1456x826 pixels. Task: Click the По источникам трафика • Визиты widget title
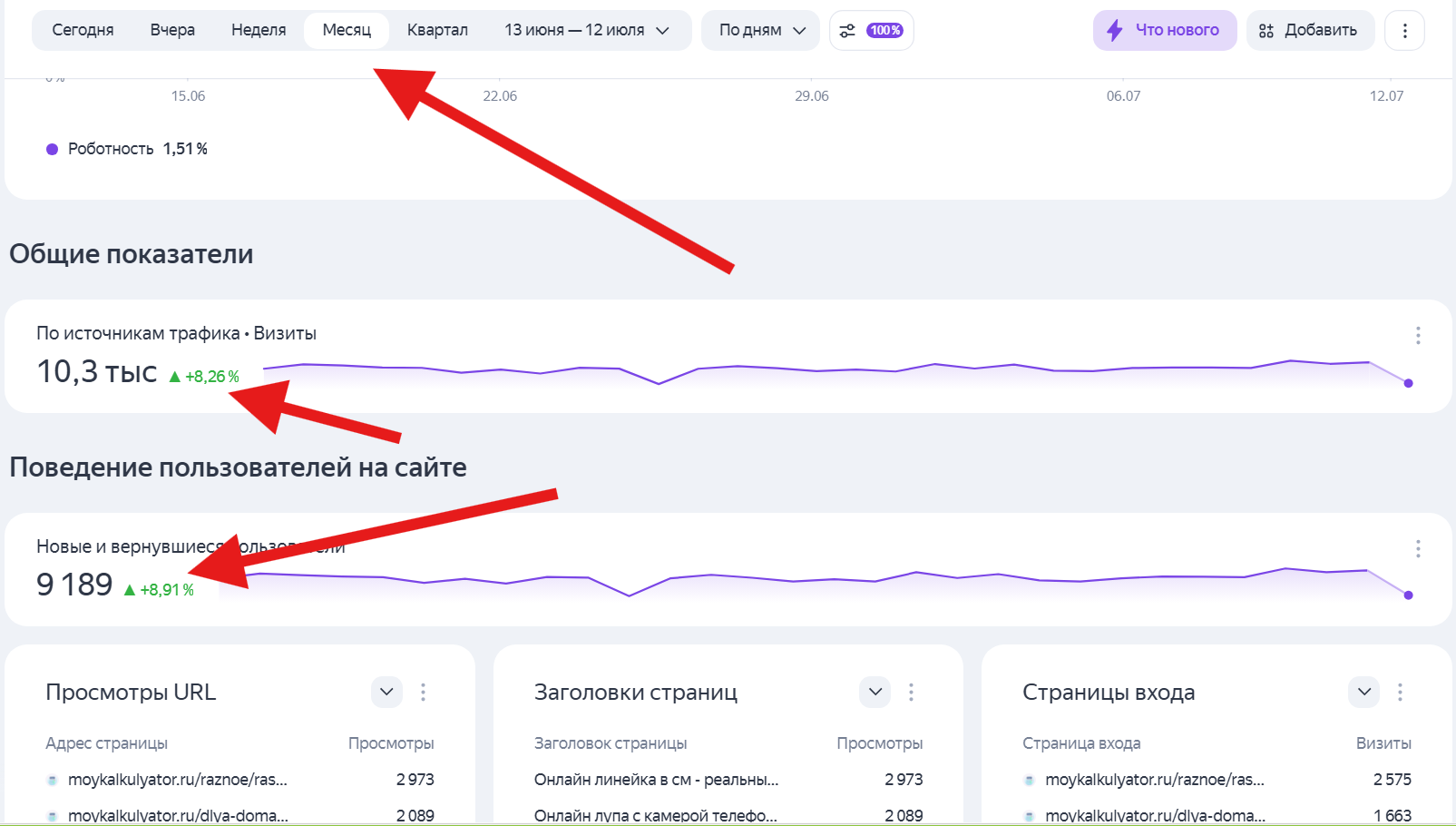176,333
